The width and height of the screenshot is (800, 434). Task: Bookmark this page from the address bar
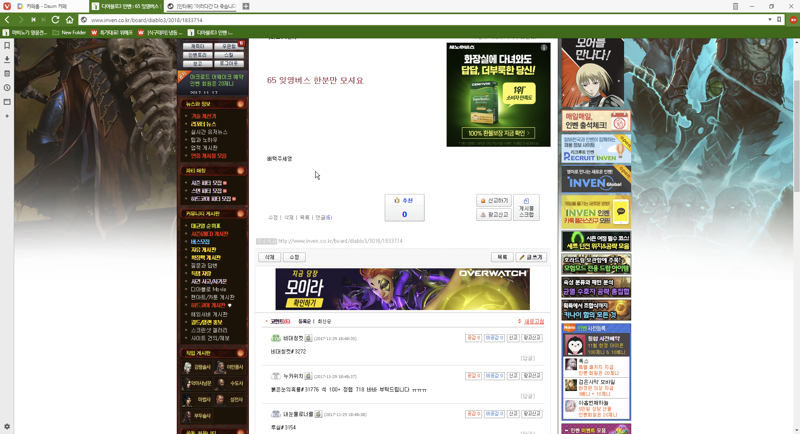779,20
